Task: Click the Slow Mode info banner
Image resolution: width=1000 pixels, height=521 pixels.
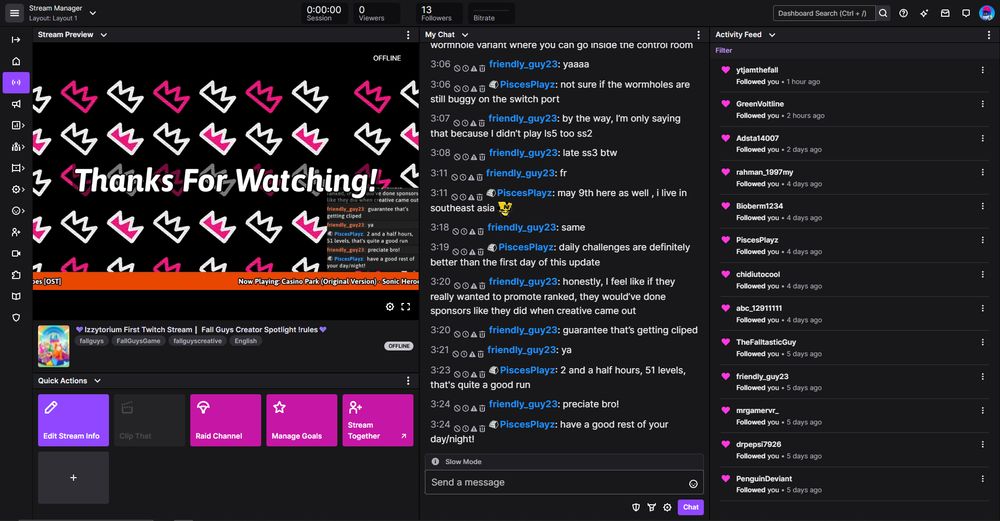Action: pyautogui.click(x=564, y=462)
